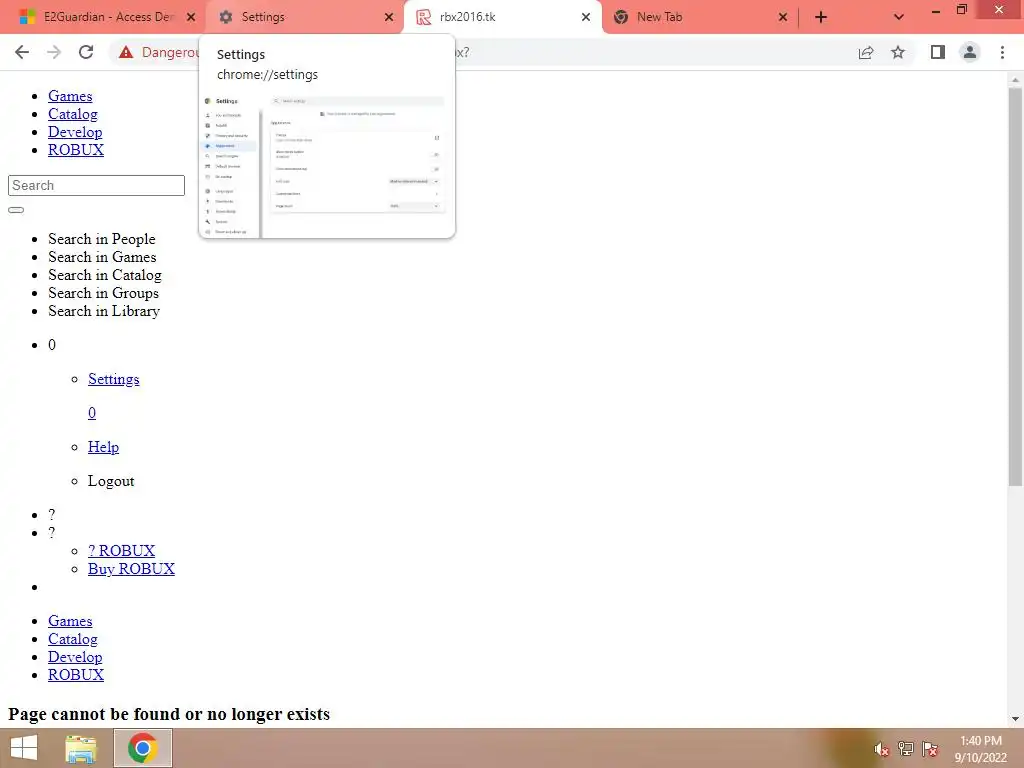Go back to the previous page
The width and height of the screenshot is (1024, 768).
(x=22, y=52)
